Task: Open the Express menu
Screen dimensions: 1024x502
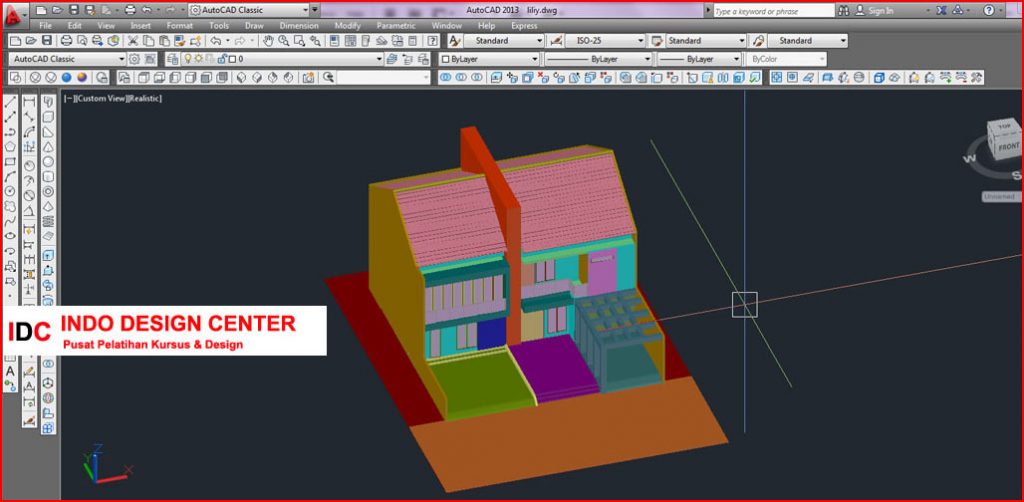Action: pos(524,26)
